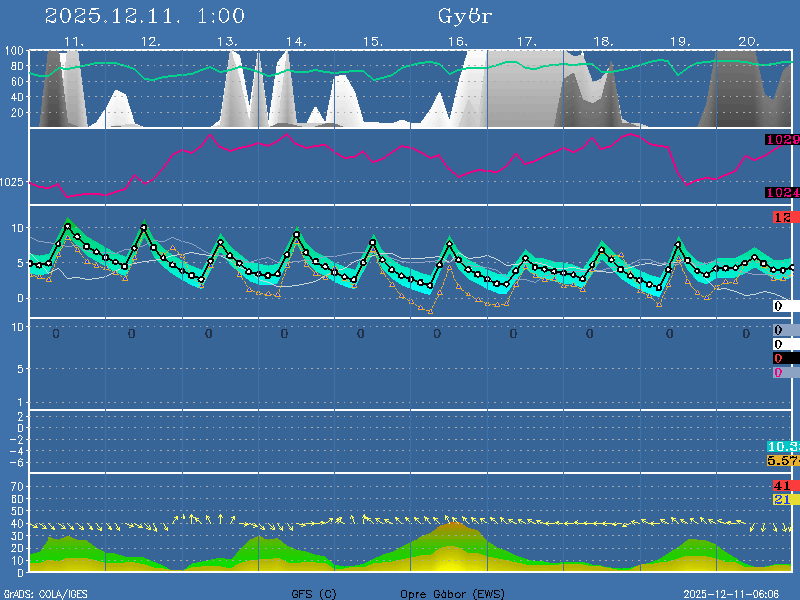
Task: Select day 14 on the date axis
Action: 295,41
